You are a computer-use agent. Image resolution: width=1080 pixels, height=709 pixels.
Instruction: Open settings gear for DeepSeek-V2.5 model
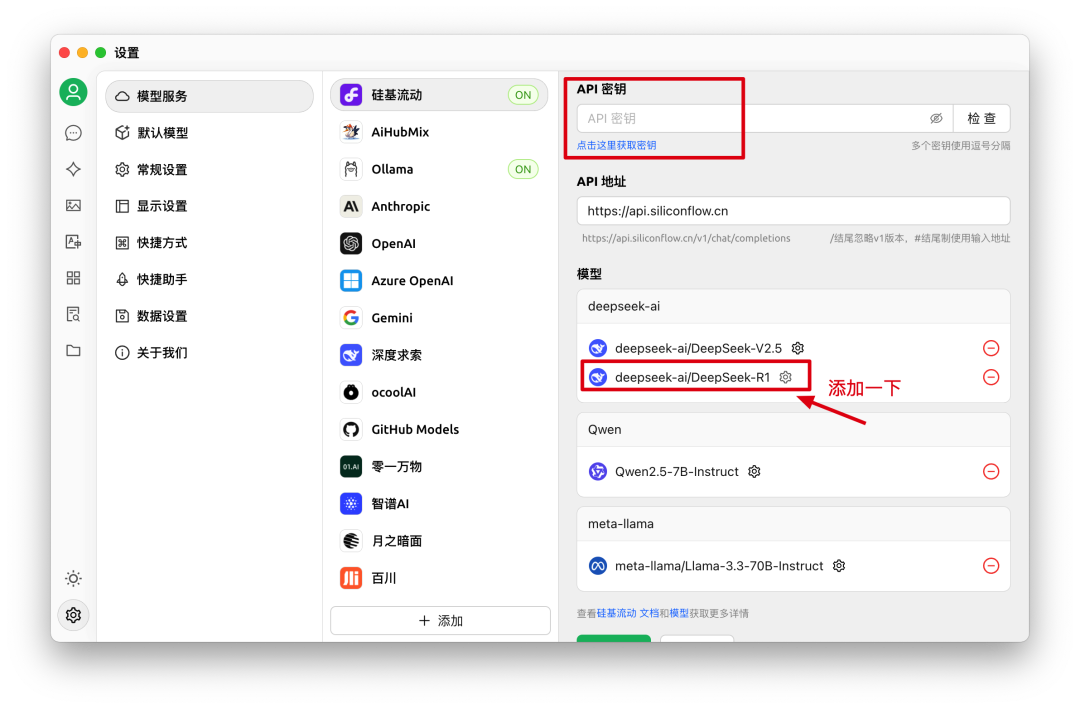tap(796, 347)
